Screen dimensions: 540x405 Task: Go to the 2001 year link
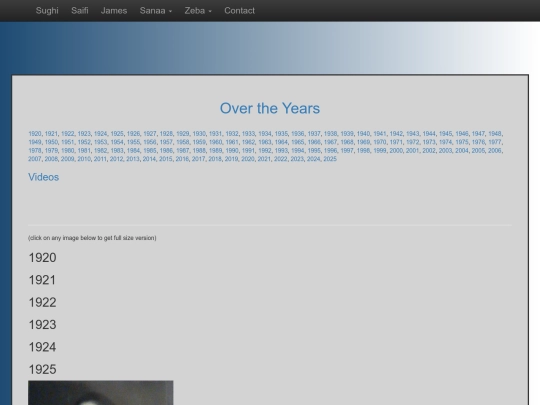point(412,150)
